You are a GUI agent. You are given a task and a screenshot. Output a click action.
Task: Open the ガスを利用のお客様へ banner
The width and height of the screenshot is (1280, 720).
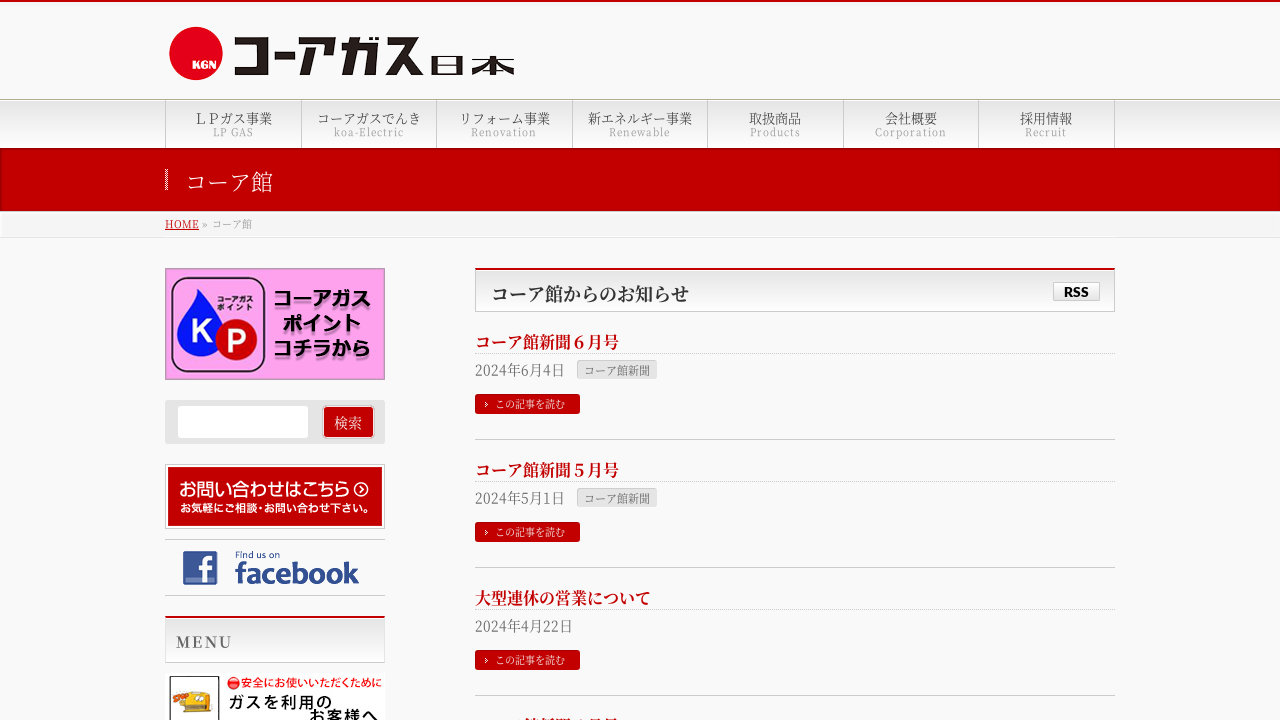[x=275, y=697]
